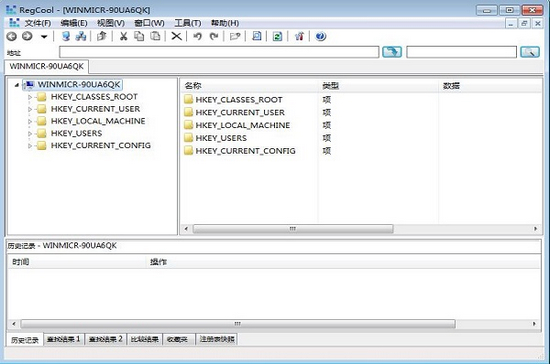Click the blue Help question mark icon
This screenshot has height=364, width=550.
point(321,36)
